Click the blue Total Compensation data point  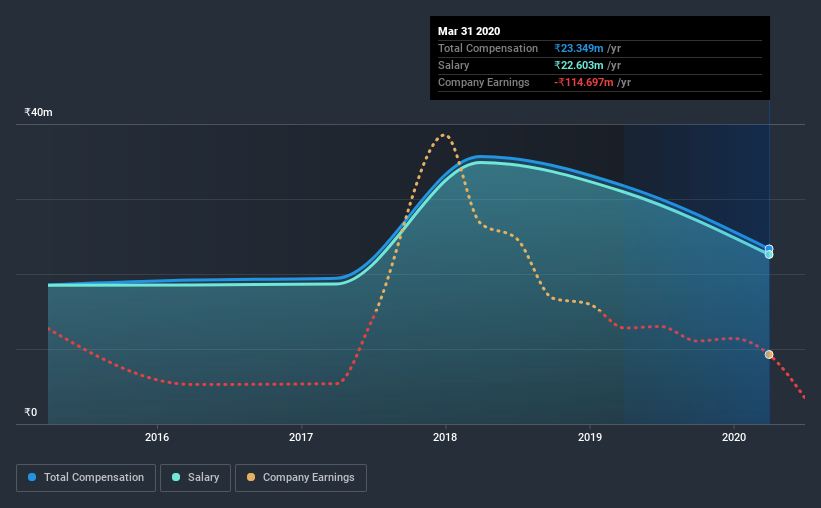coord(769,249)
